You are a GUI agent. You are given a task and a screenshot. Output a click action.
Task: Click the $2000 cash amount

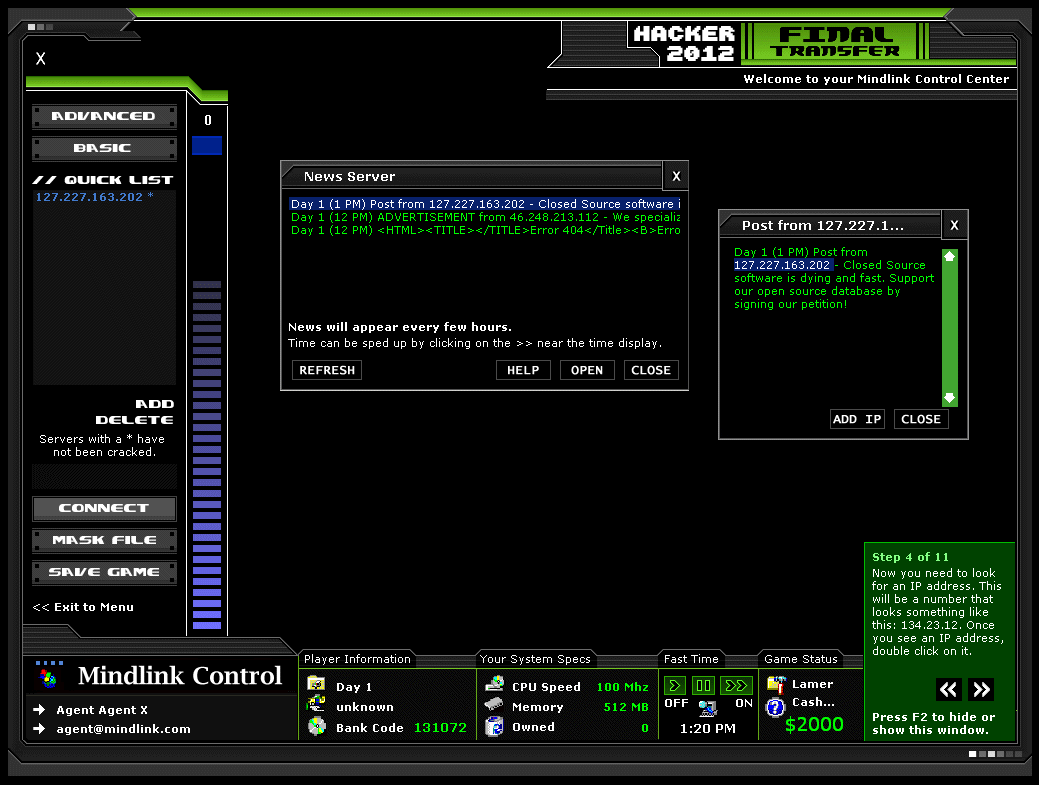pos(814,725)
